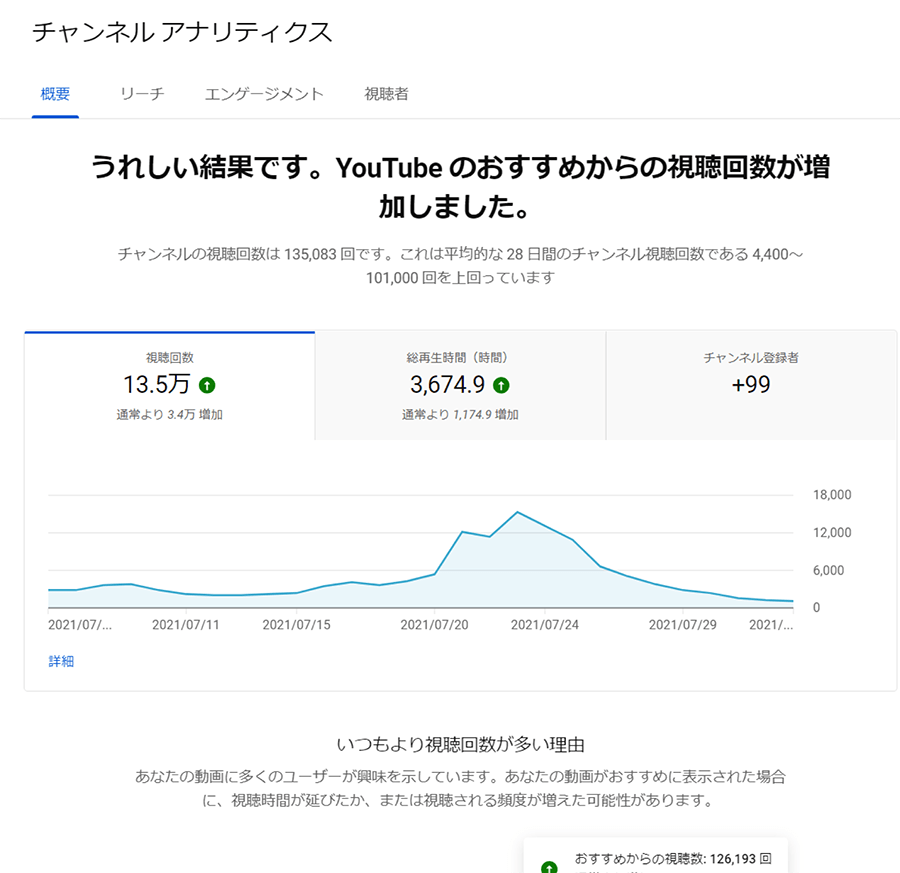Screen dimensions: 900x873
Task: Open the 視聴者 tab
Action: pyautogui.click(x=386, y=94)
